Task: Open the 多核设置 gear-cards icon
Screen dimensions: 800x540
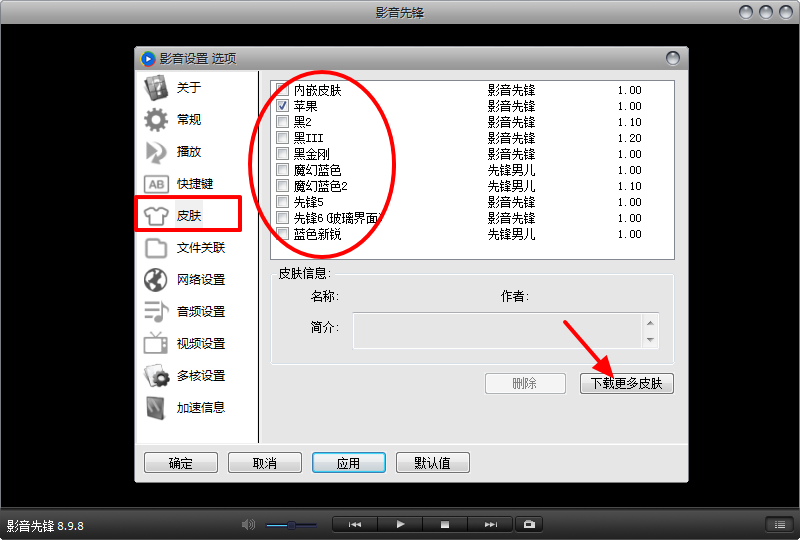Action: pyautogui.click(x=156, y=376)
